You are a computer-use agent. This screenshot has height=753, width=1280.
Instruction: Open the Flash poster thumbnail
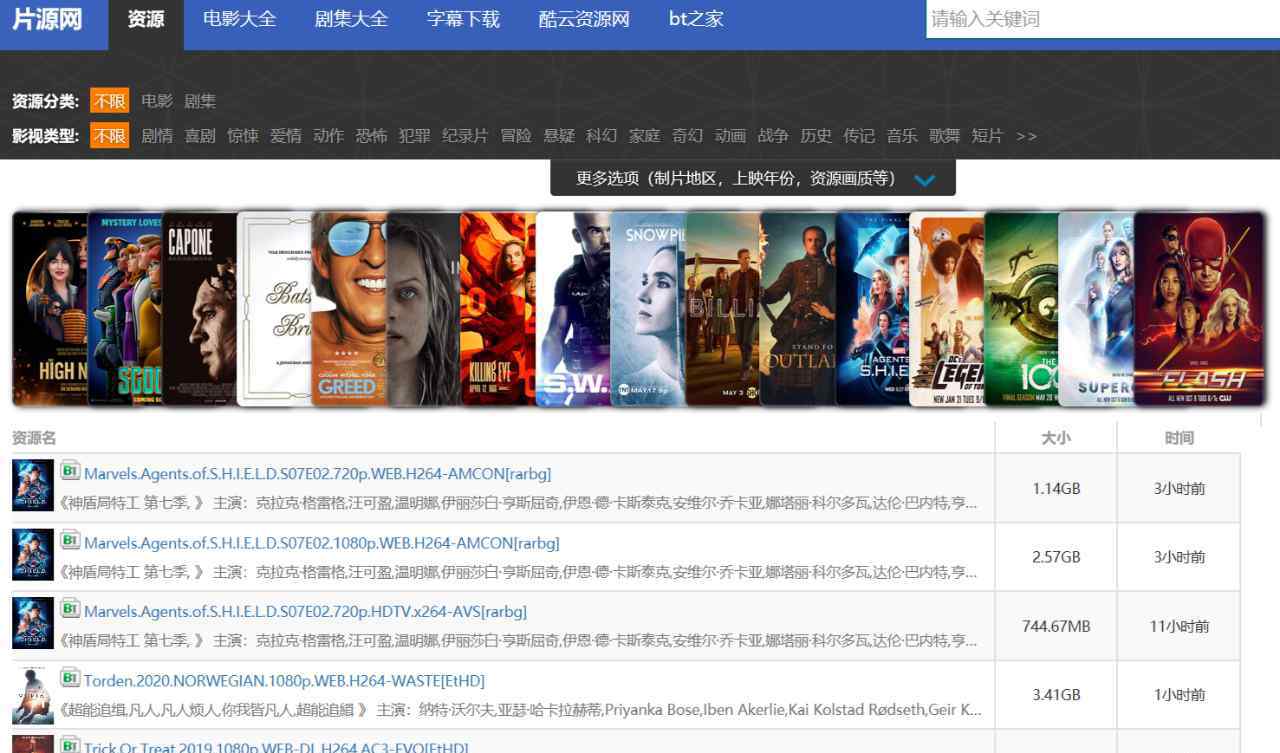click(x=1199, y=309)
